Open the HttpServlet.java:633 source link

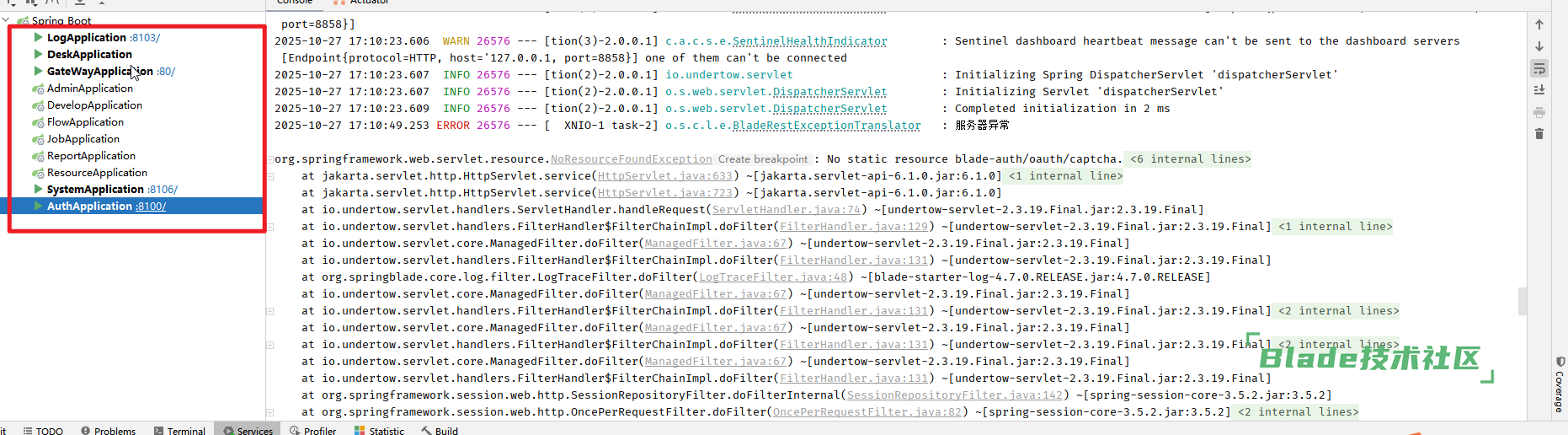point(664,176)
